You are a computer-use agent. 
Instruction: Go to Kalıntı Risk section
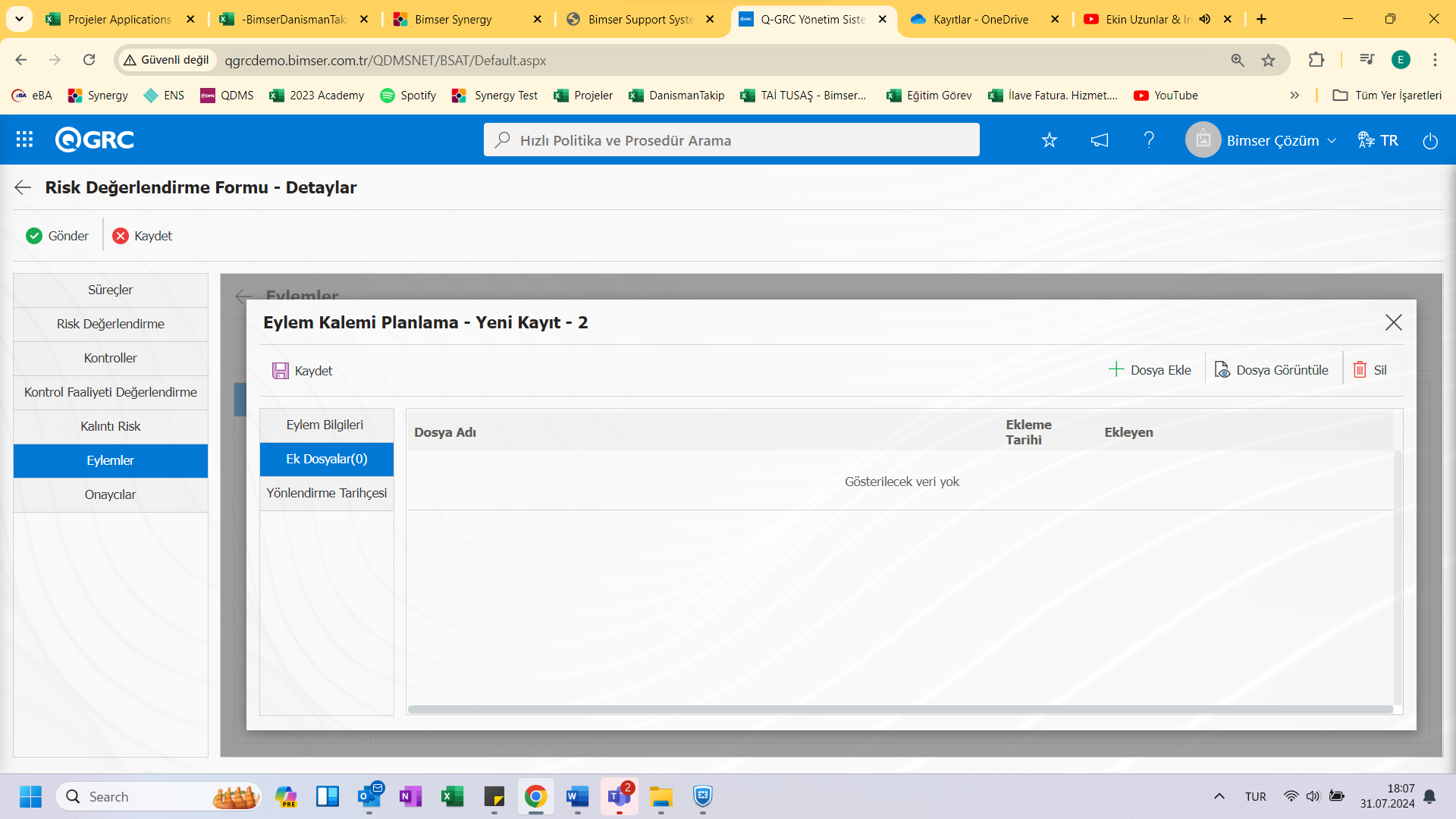tap(111, 426)
